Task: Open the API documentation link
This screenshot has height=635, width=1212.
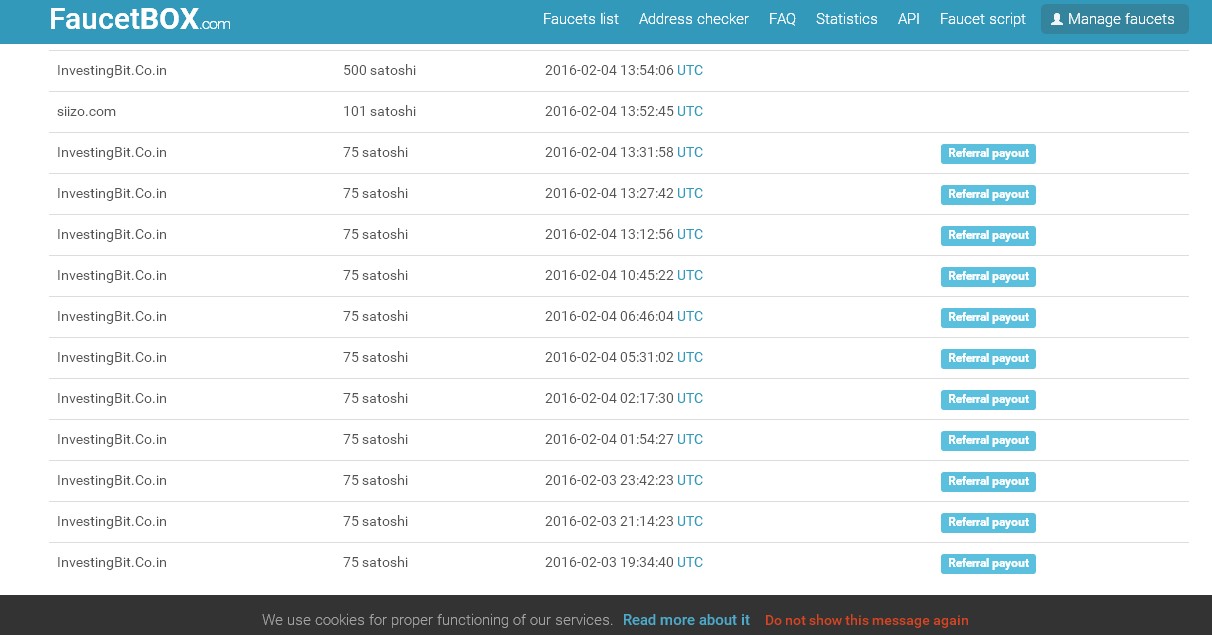Action: coord(909,19)
